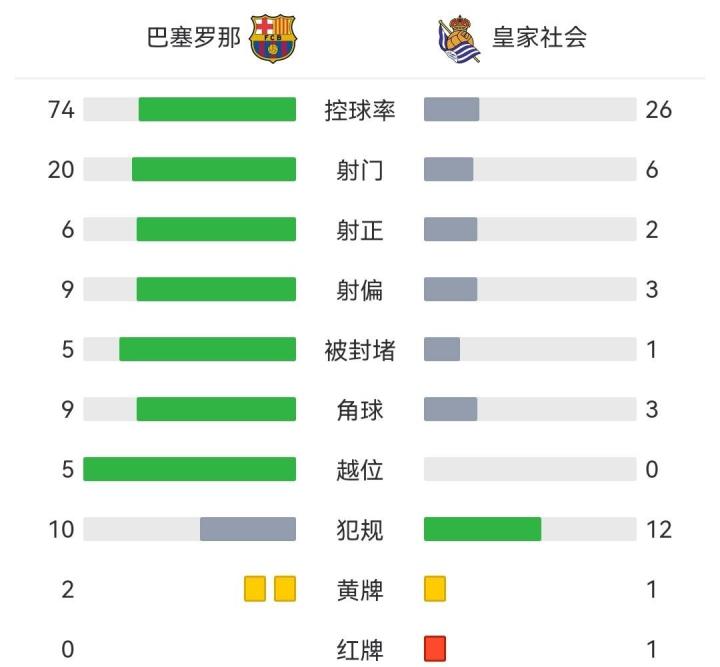Click the 黄牌 yellow cards label
This screenshot has width=720, height=667.
pyautogui.click(x=360, y=590)
